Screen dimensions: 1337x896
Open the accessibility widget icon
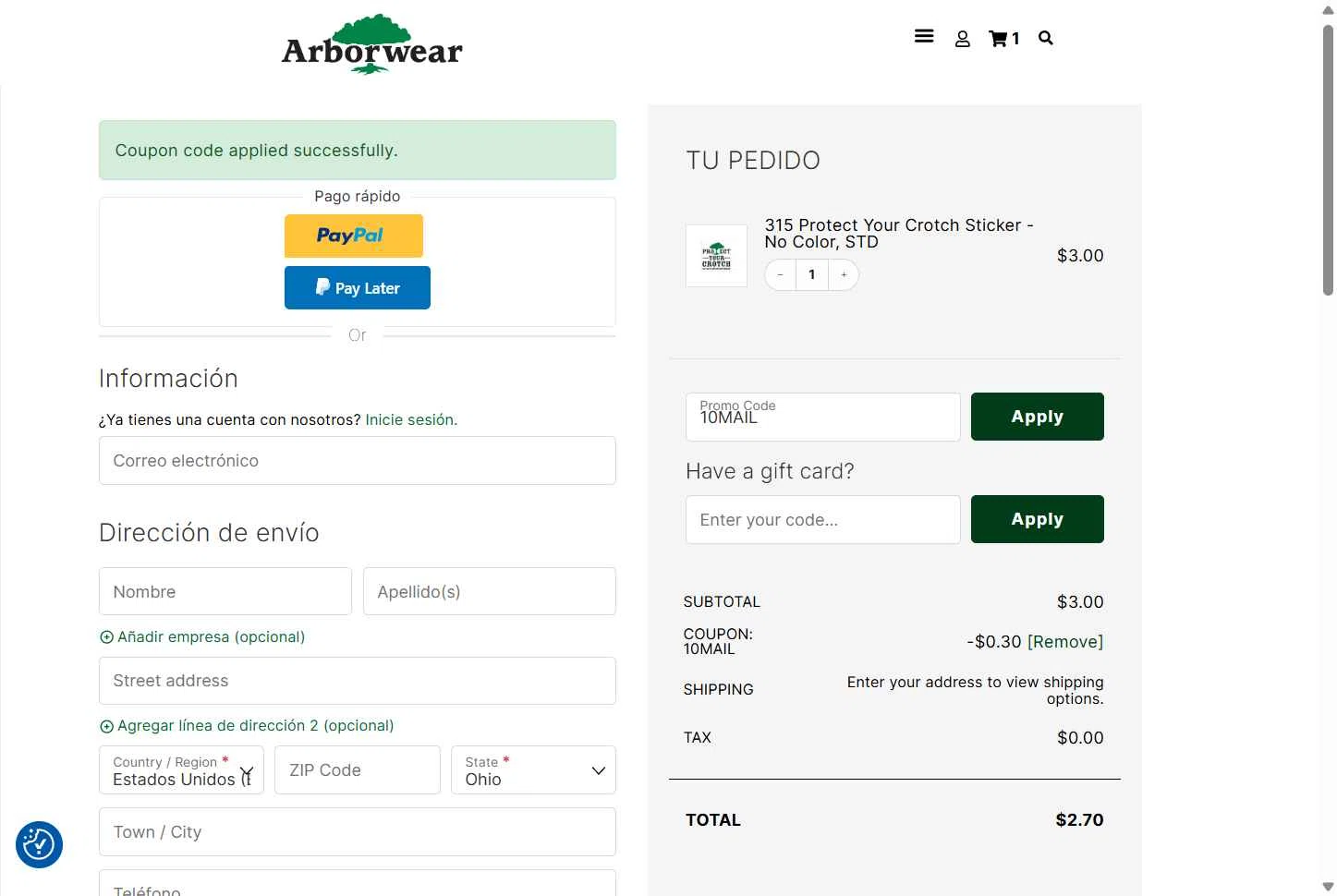click(39, 844)
